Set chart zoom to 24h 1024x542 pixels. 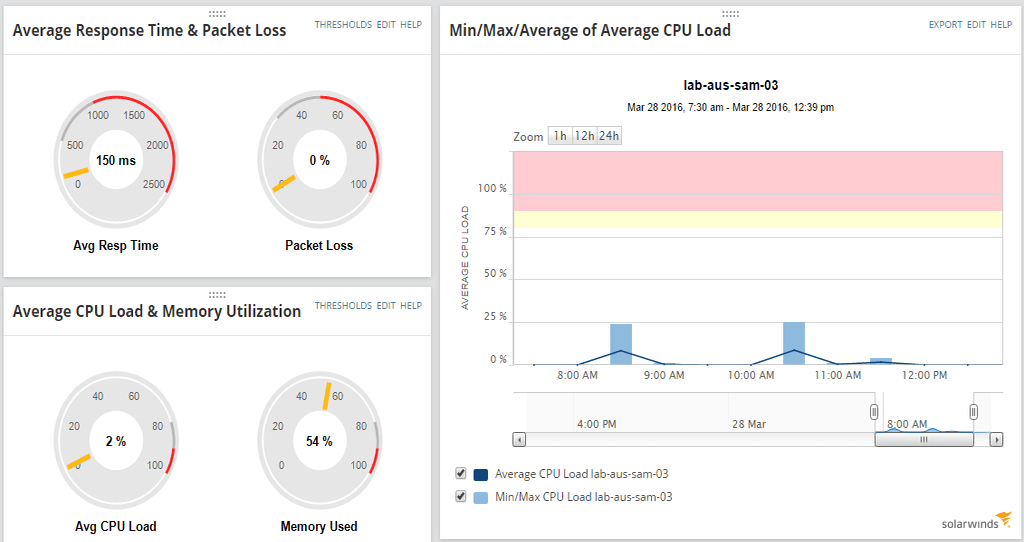coord(608,136)
